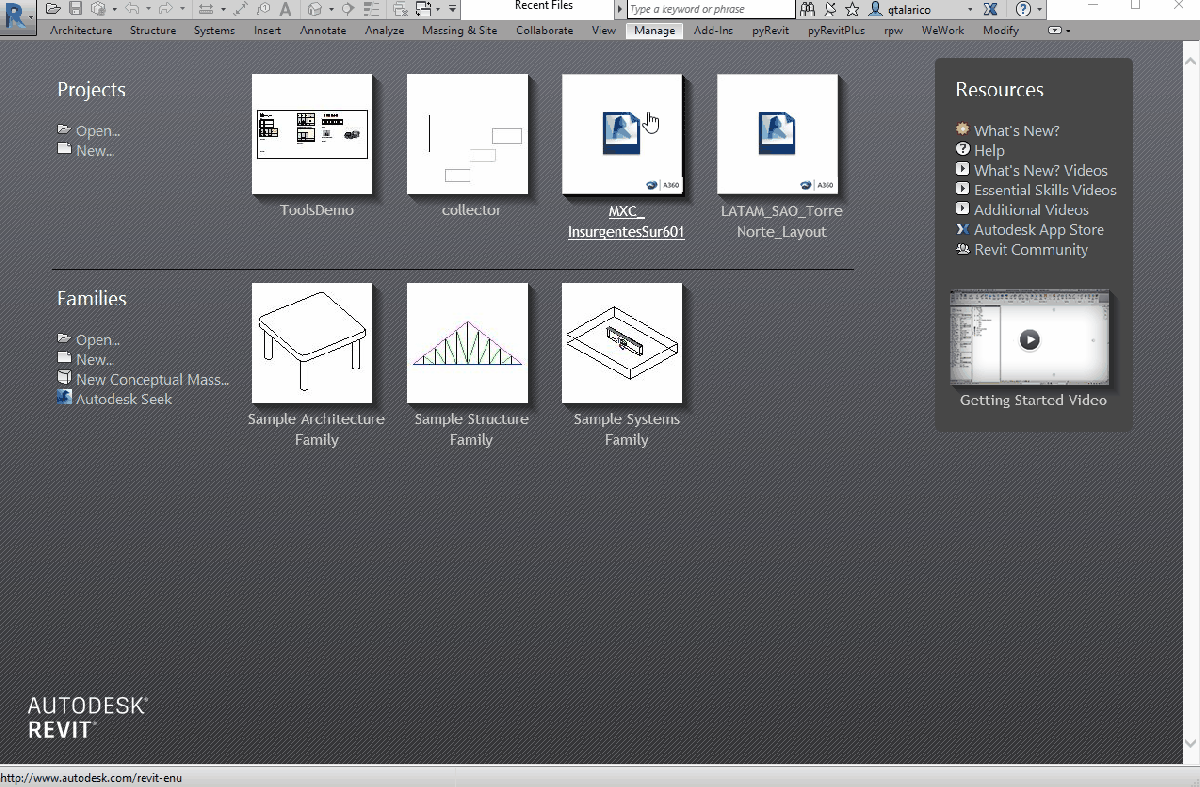Open the Default 3D View icon

315,9
